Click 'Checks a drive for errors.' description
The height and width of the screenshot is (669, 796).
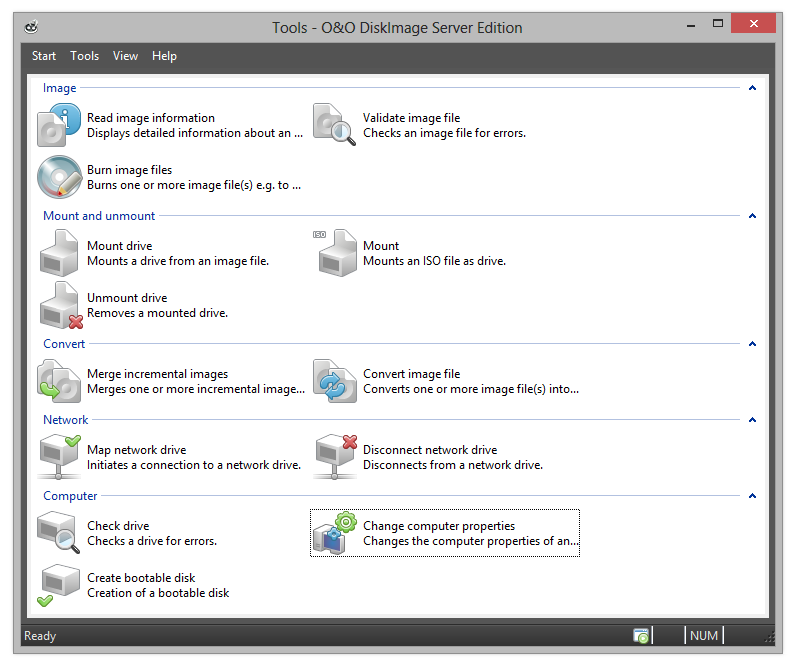(152, 541)
